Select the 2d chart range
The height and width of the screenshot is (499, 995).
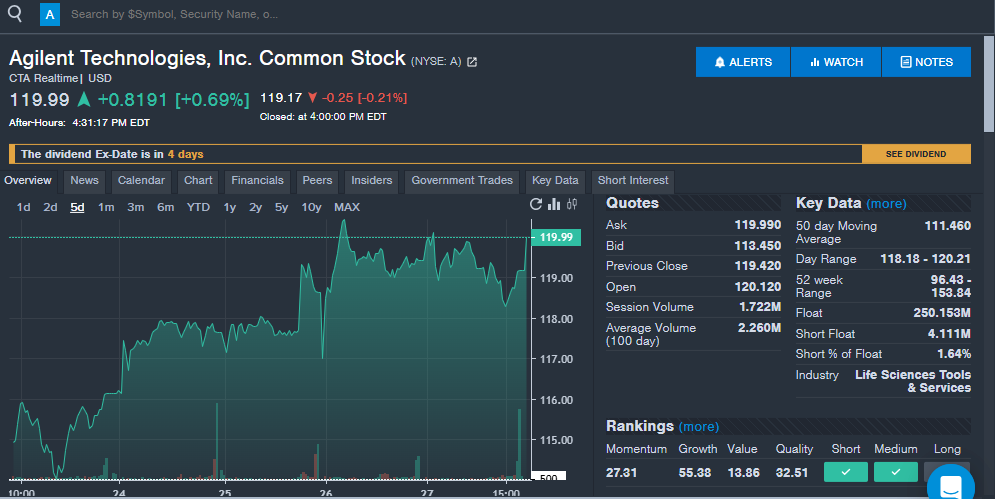pyautogui.click(x=50, y=208)
